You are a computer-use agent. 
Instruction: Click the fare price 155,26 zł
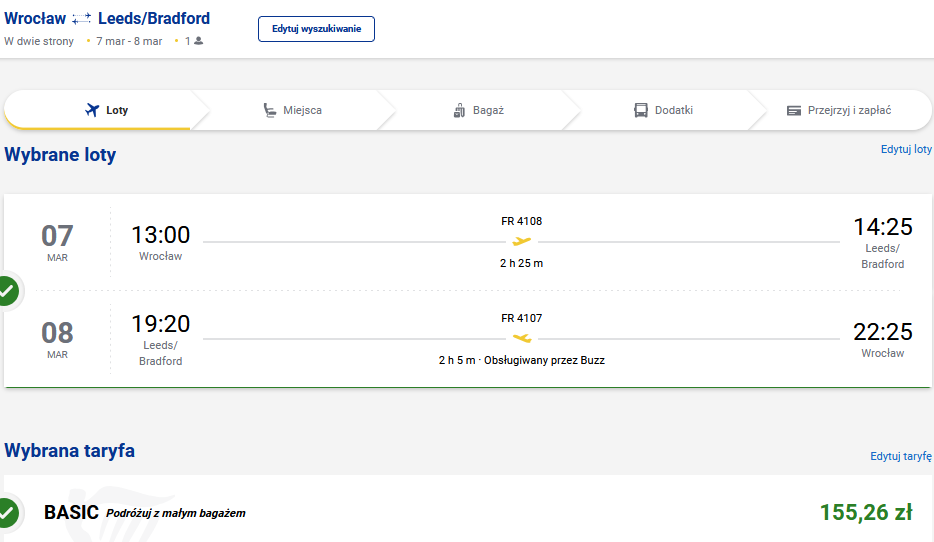point(866,512)
